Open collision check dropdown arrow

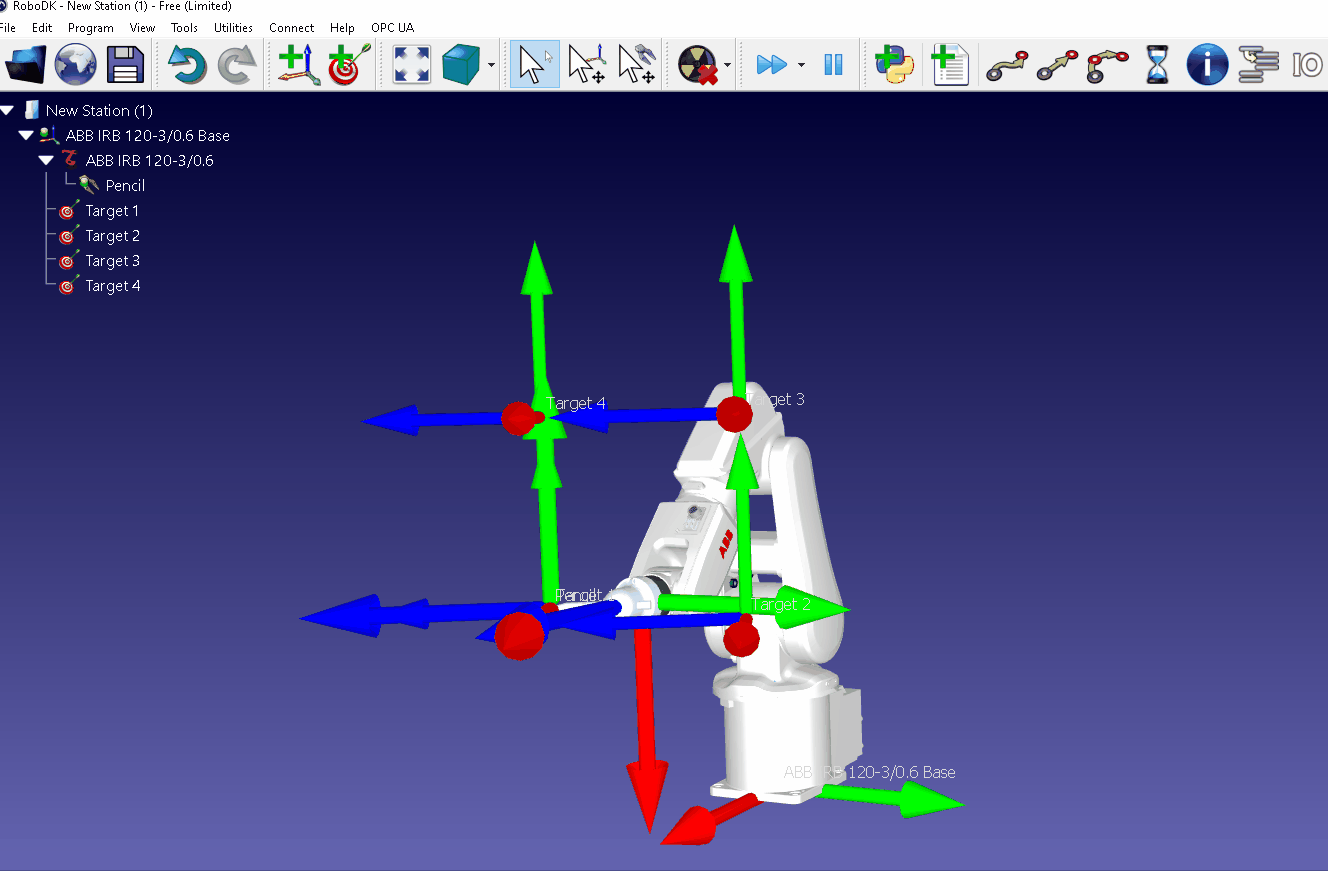click(727, 66)
